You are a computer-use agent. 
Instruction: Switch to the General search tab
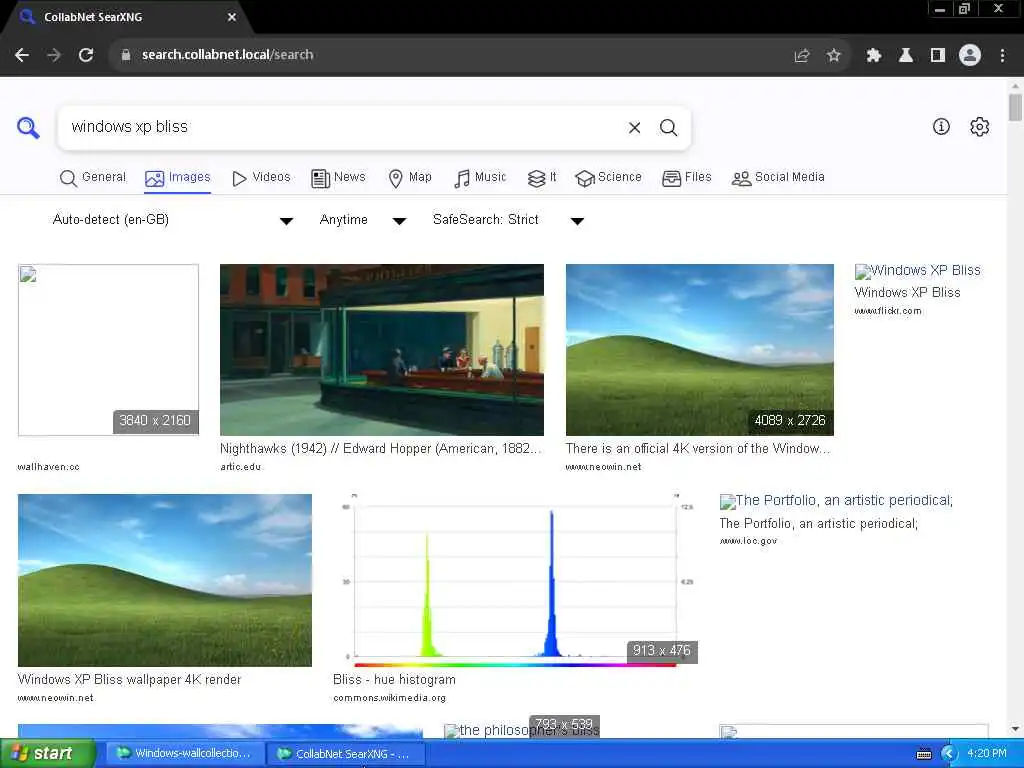pos(93,178)
